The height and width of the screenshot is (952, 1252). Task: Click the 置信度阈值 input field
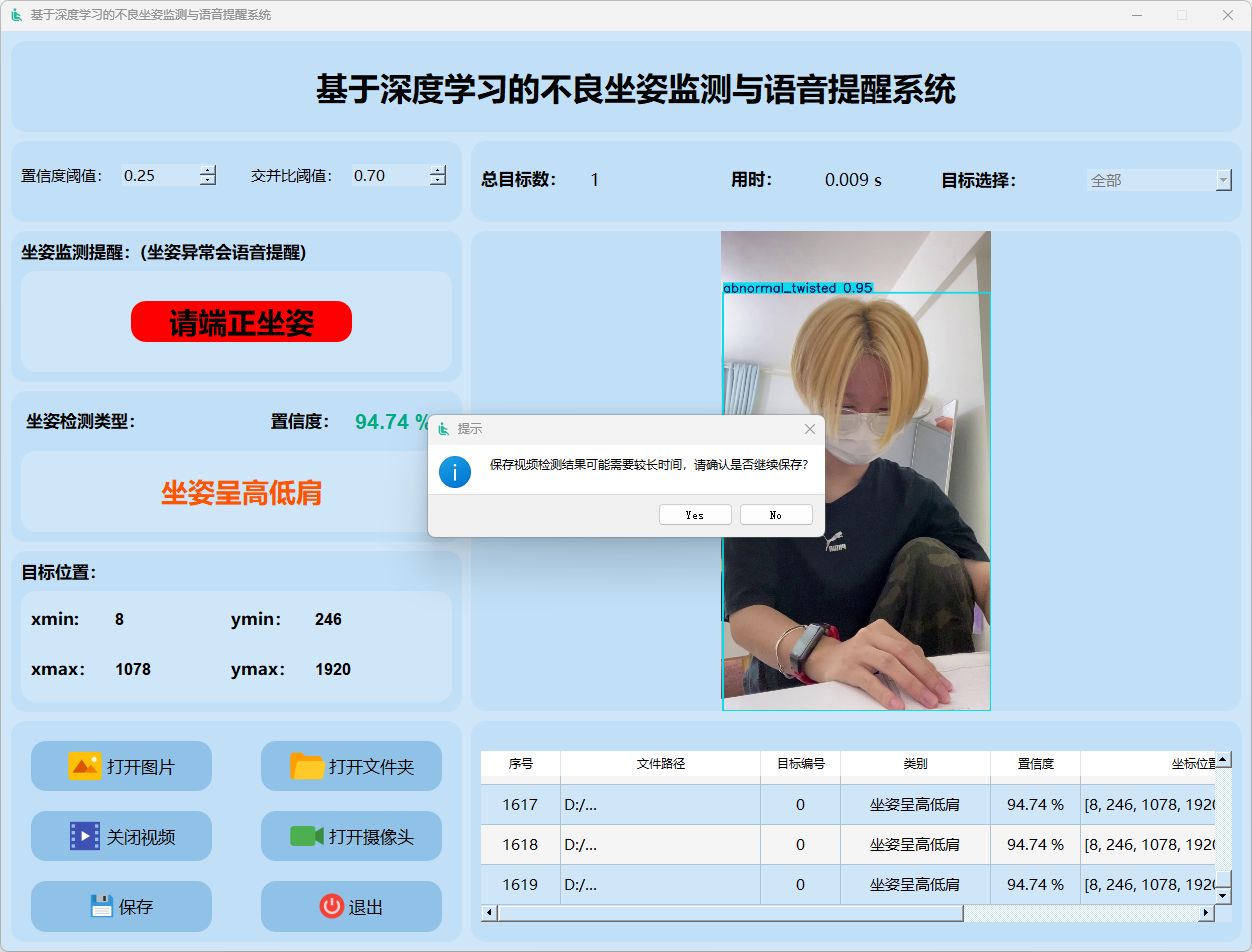pos(158,176)
